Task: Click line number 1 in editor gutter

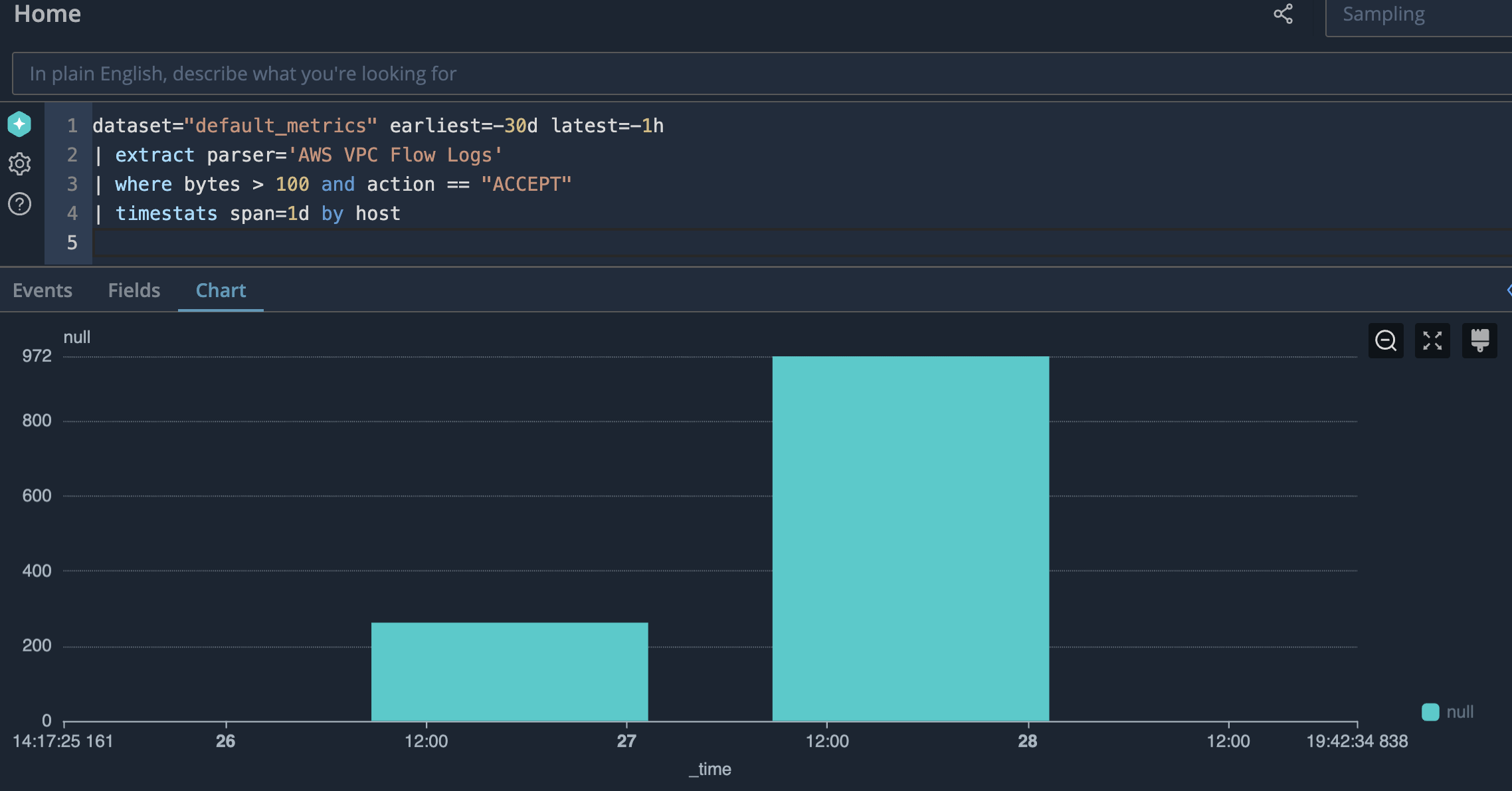Action: coord(72,126)
